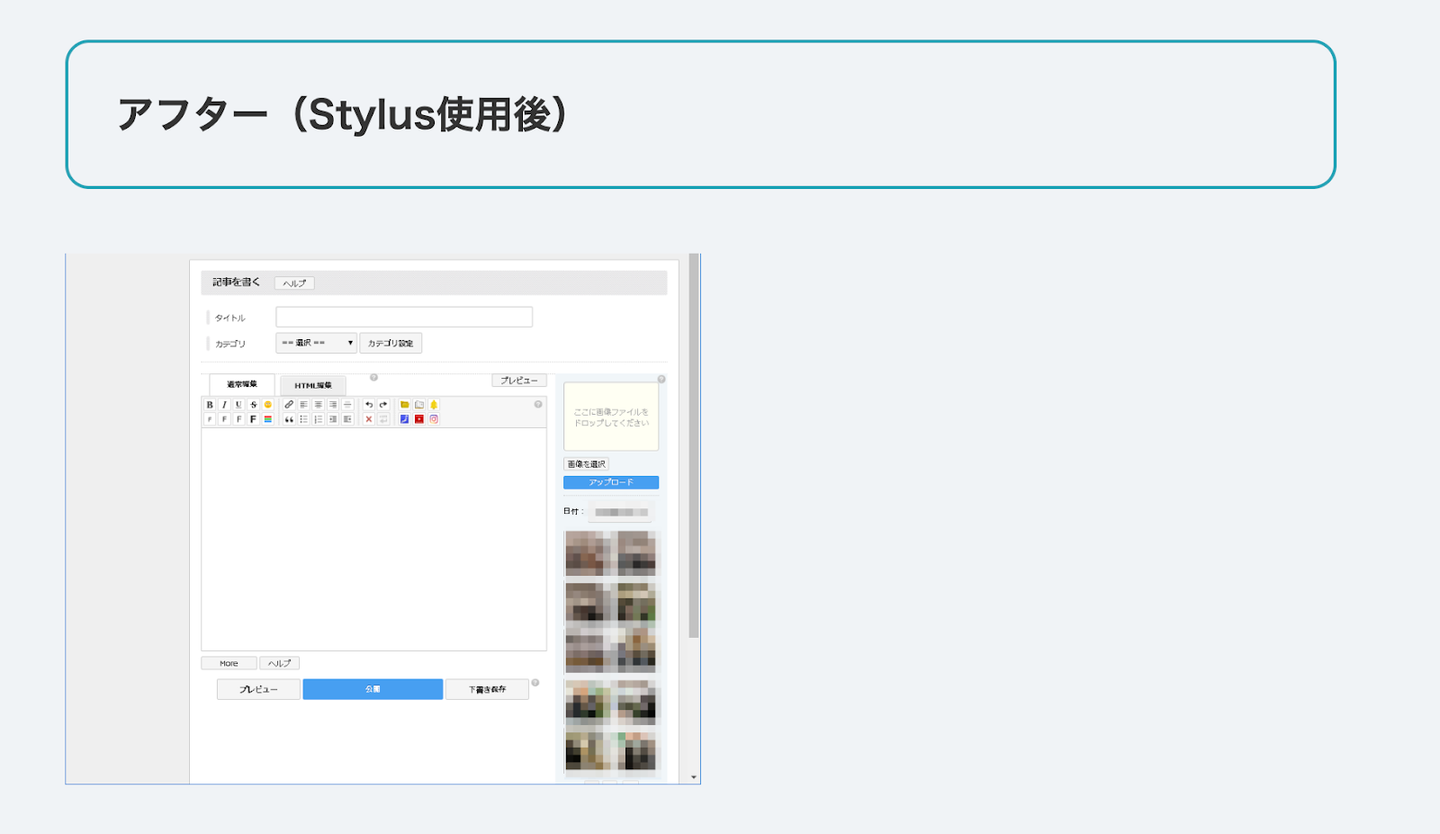Select the 通常編集 tab
The image size is (1440, 834).
coord(242,384)
